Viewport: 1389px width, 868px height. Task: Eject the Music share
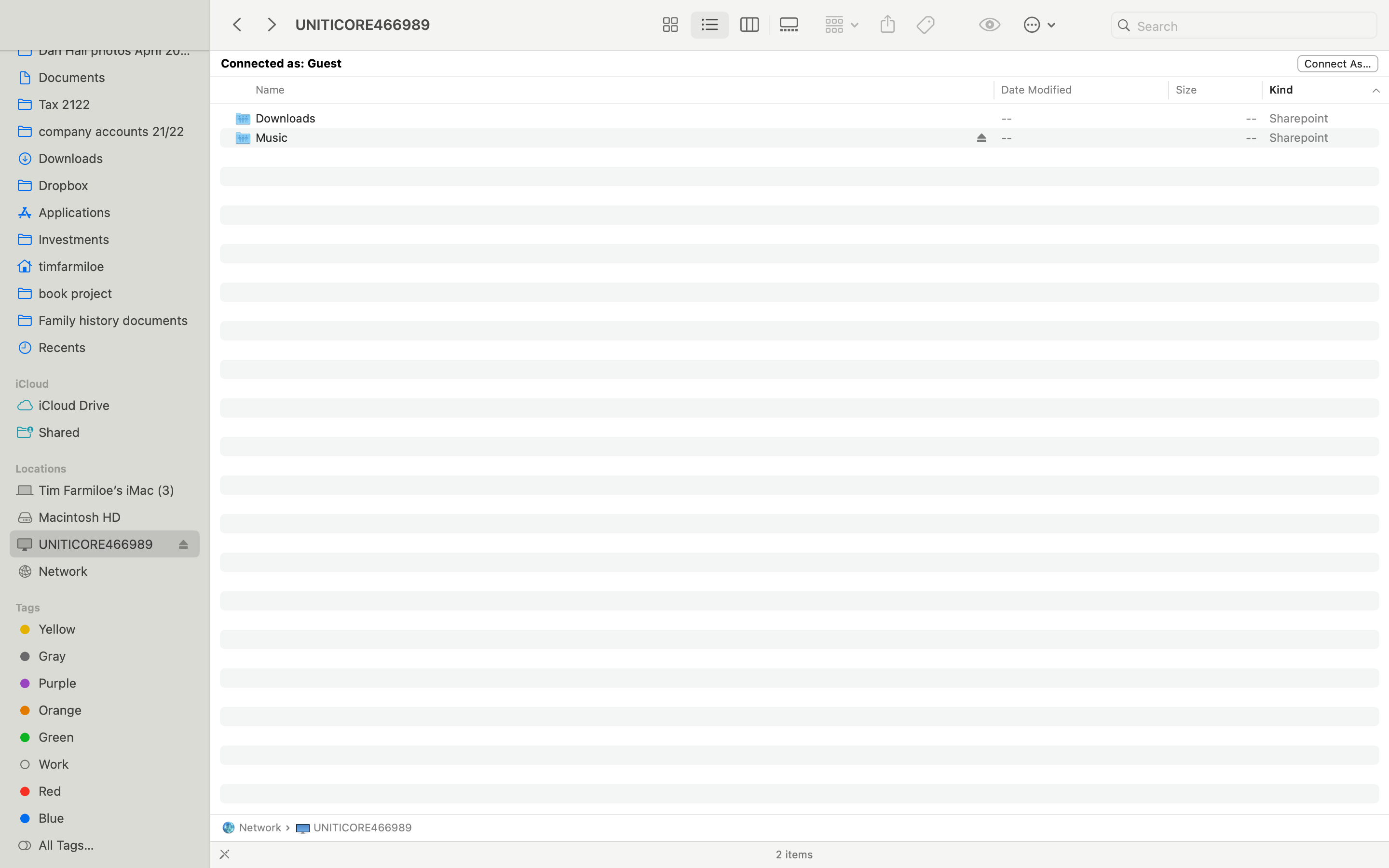coord(981,138)
